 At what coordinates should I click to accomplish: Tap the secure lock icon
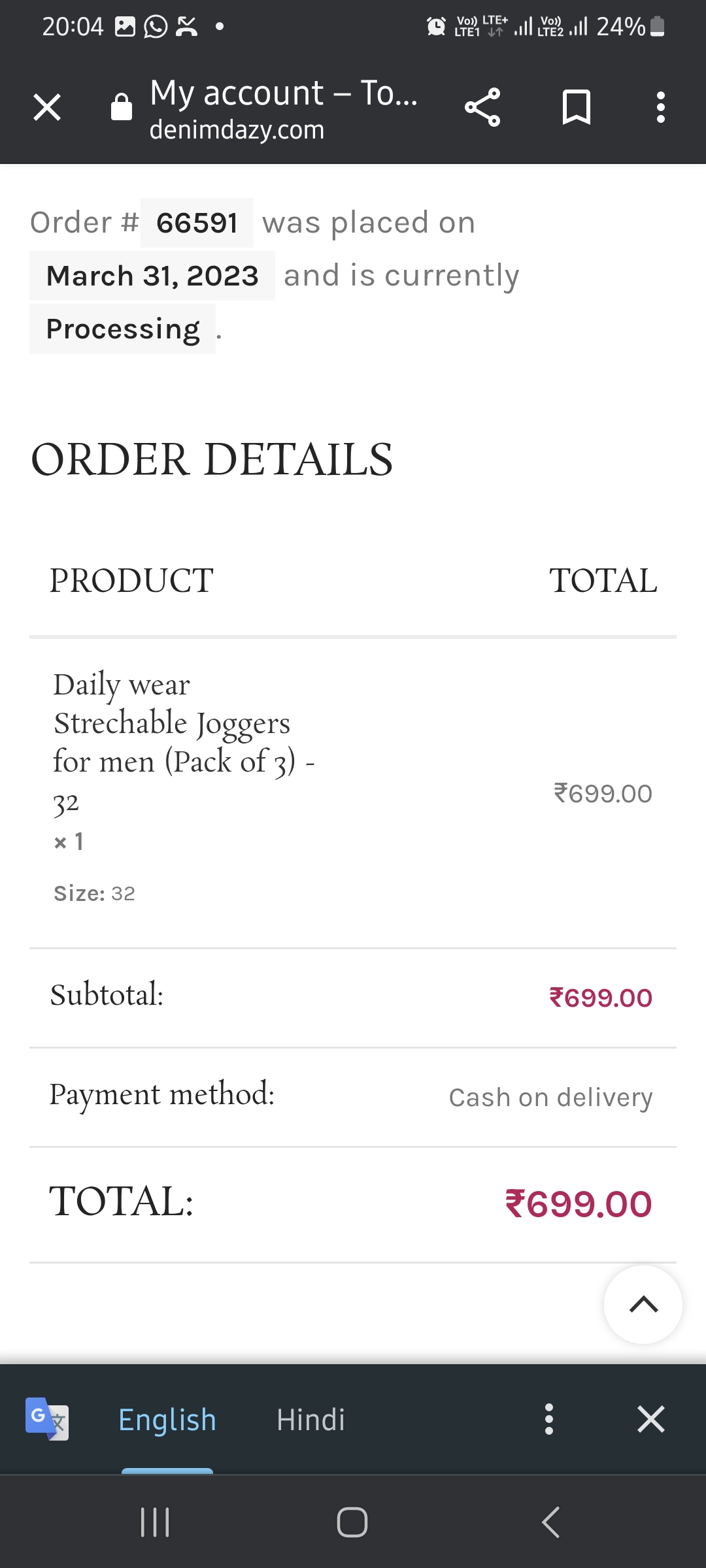tap(122, 107)
